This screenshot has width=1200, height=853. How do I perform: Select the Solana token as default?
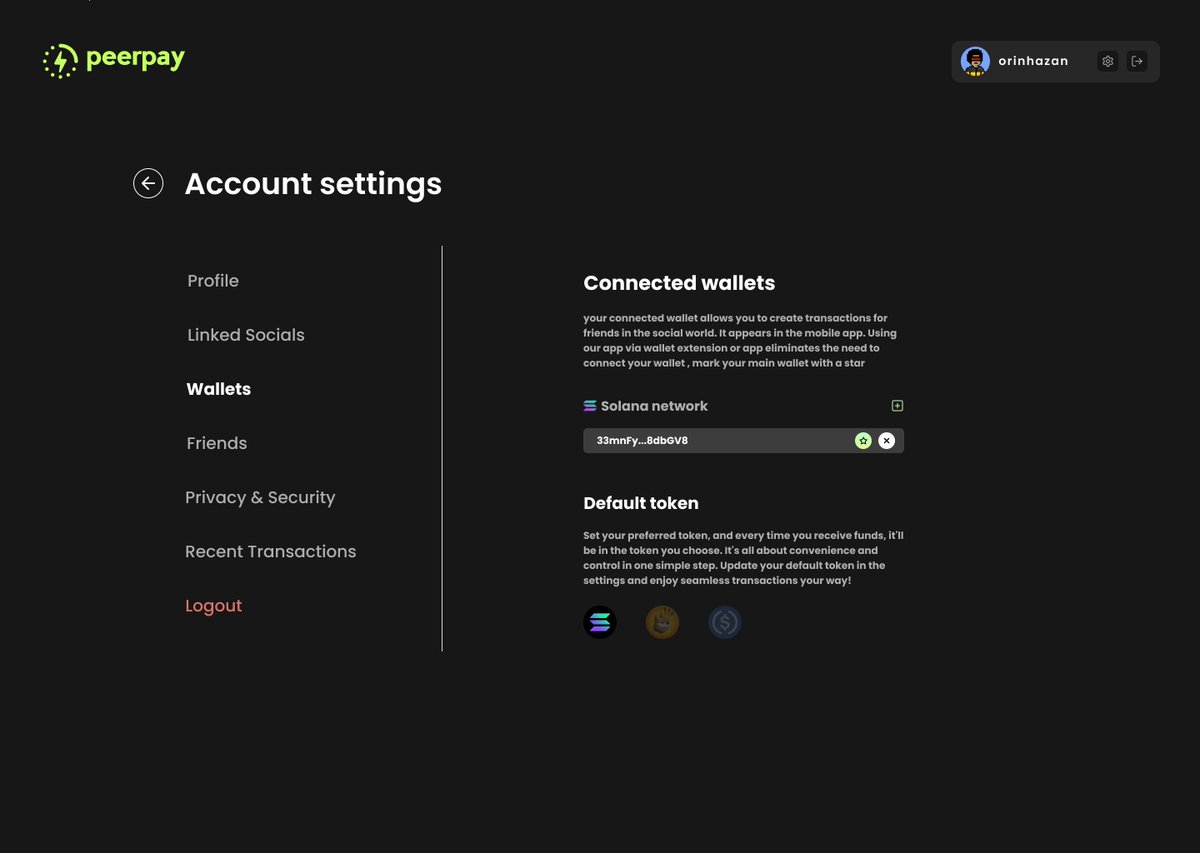pos(600,623)
